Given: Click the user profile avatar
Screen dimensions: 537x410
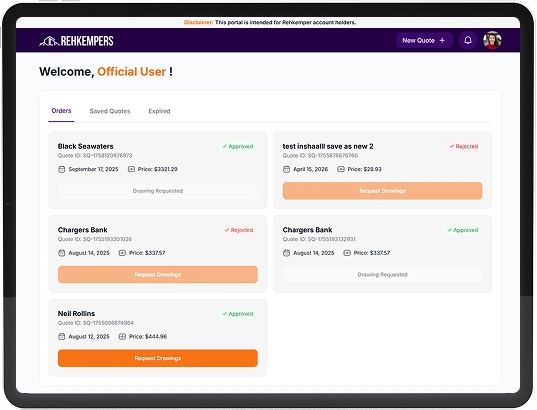Looking at the screenshot, I should pyautogui.click(x=492, y=40).
